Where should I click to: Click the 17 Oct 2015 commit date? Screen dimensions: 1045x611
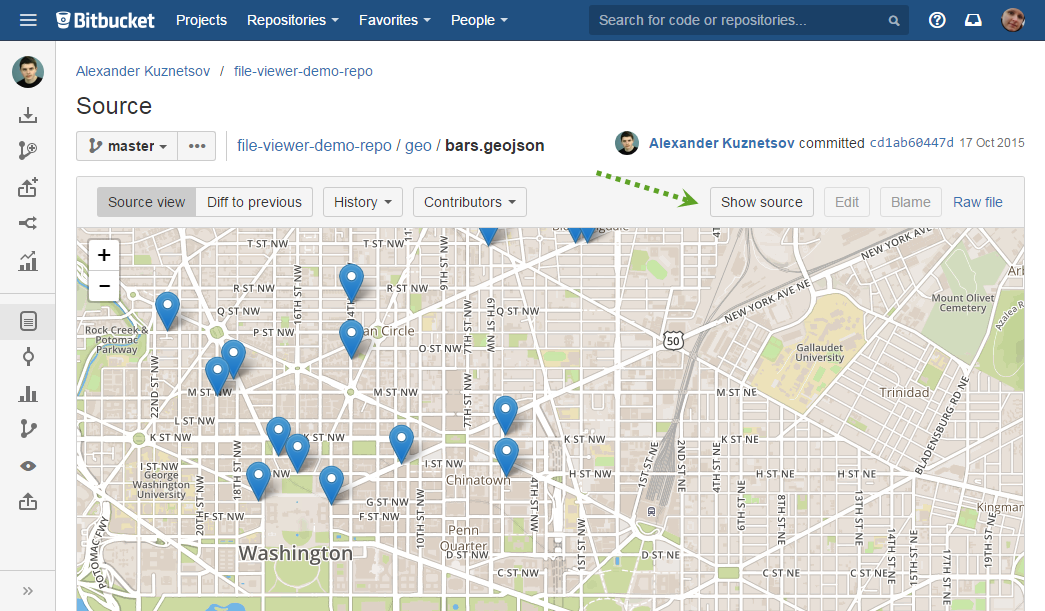992,143
